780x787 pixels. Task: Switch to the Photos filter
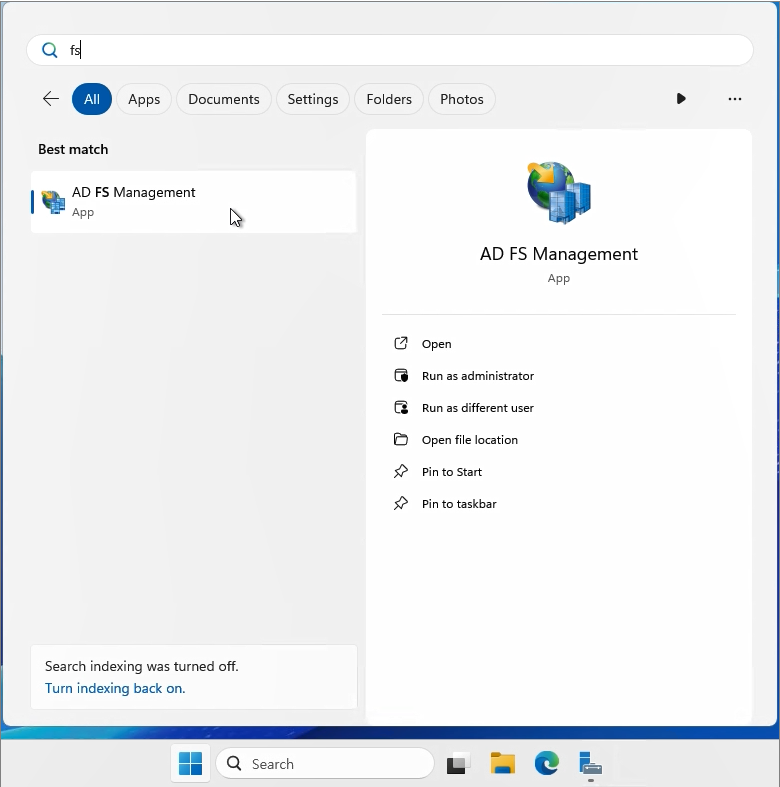click(x=462, y=99)
